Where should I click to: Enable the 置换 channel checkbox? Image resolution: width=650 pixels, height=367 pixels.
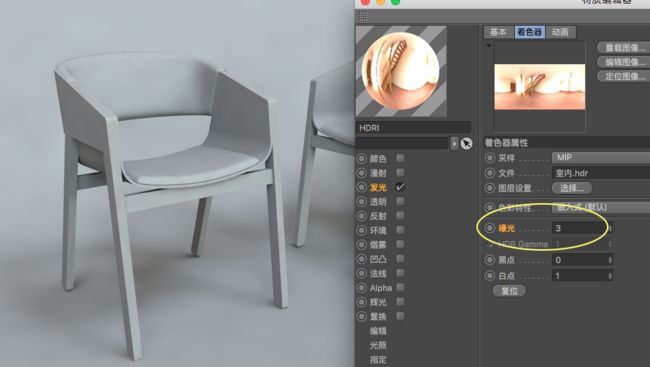(x=400, y=316)
